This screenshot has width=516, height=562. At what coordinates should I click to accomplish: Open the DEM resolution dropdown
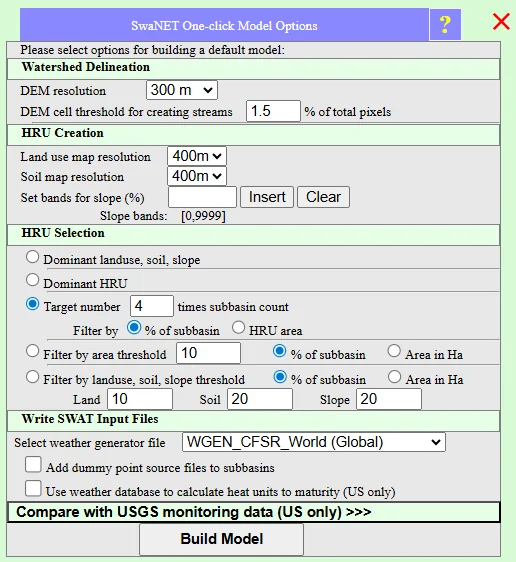point(182,90)
